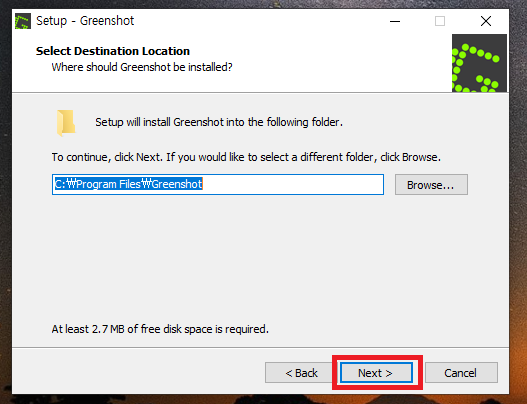Click the destination folder path field
The width and height of the screenshot is (527, 404).
click(218, 184)
